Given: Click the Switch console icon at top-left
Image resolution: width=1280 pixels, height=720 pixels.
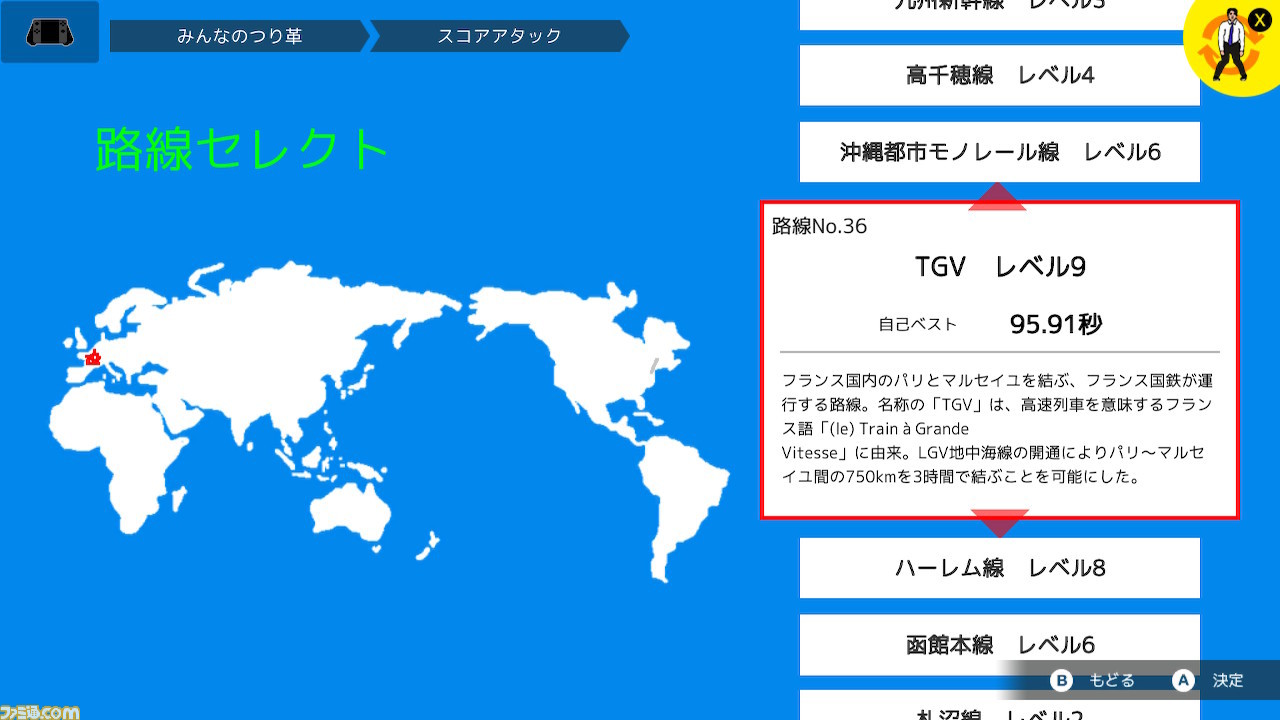Looking at the screenshot, I should point(49,32).
